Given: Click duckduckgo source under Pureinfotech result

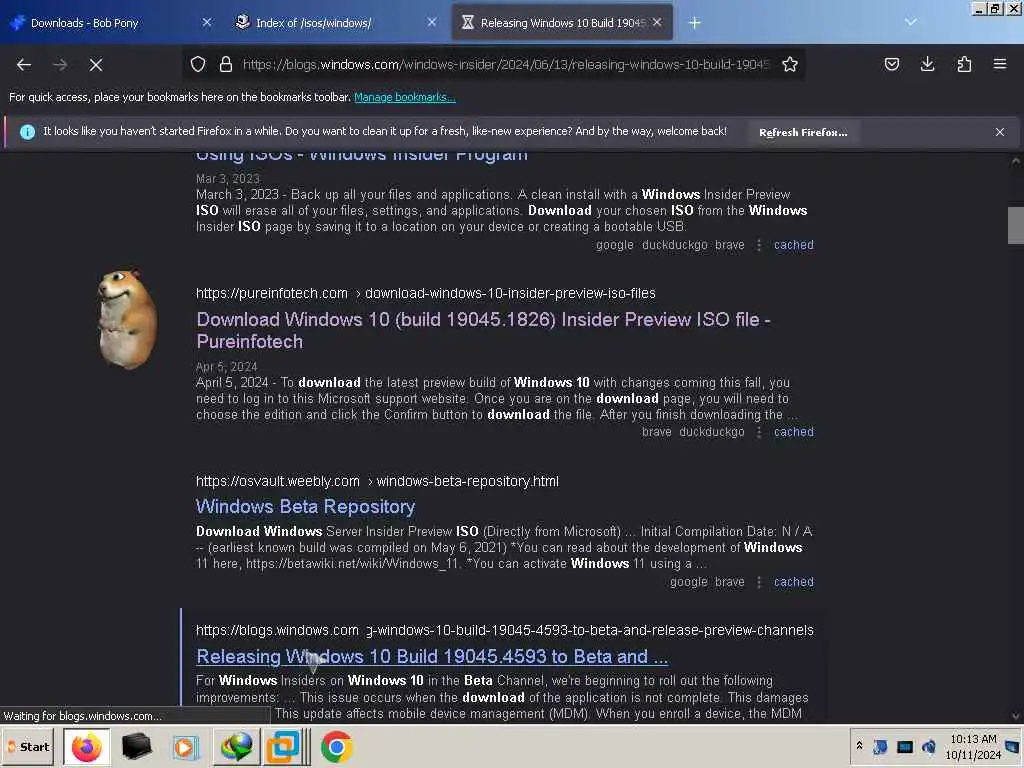Looking at the screenshot, I should pos(712,432).
